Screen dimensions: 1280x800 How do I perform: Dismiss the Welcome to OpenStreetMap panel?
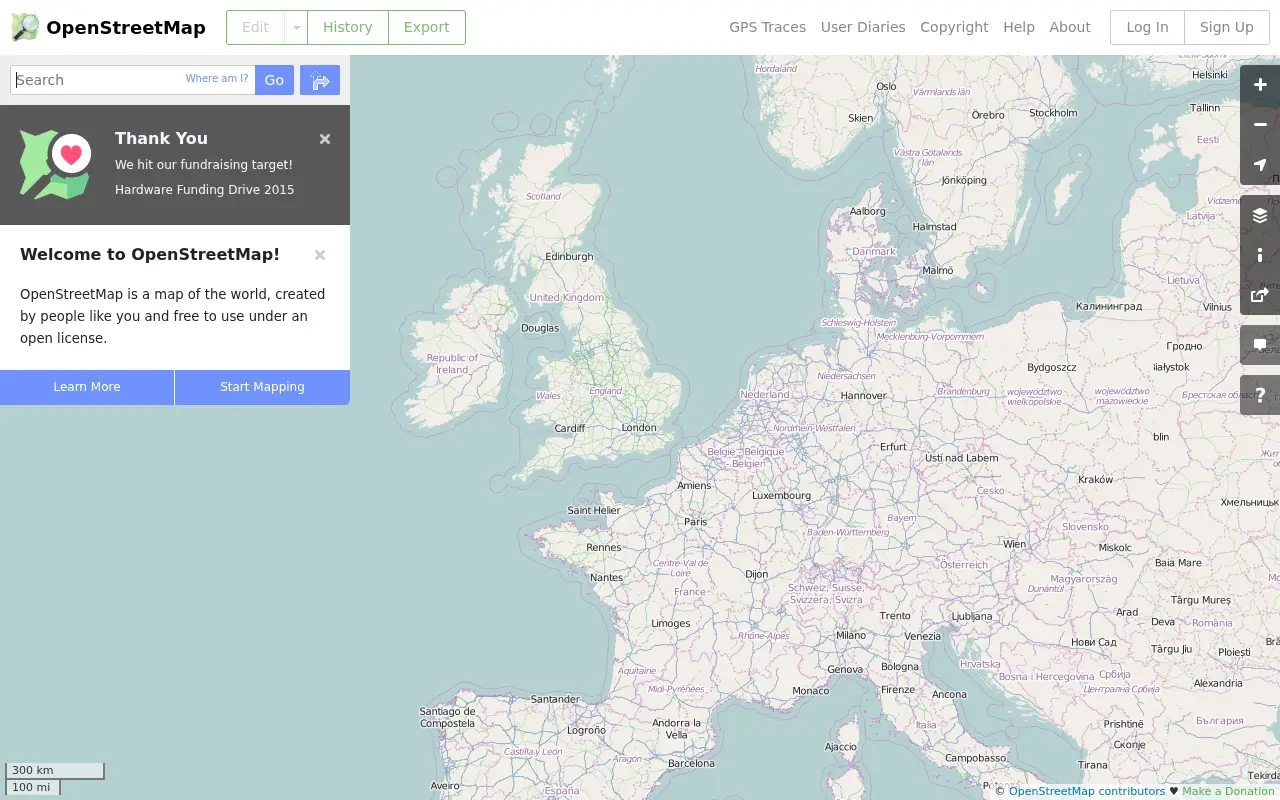320,255
